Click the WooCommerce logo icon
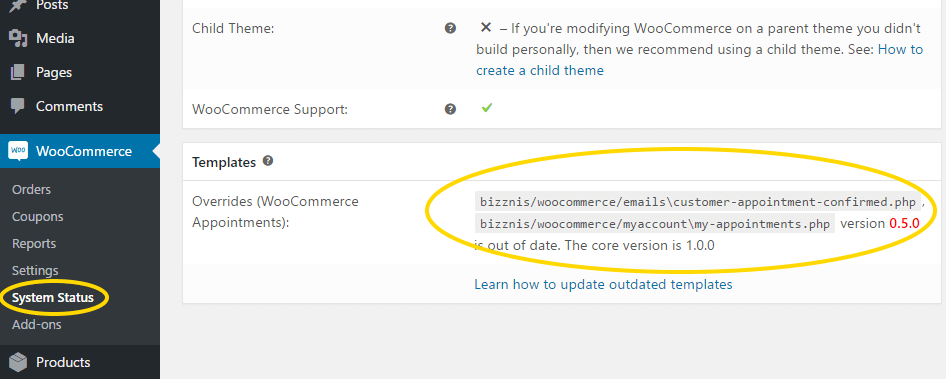Image resolution: width=946 pixels, height=379 pixels. (x=18, y=151)
